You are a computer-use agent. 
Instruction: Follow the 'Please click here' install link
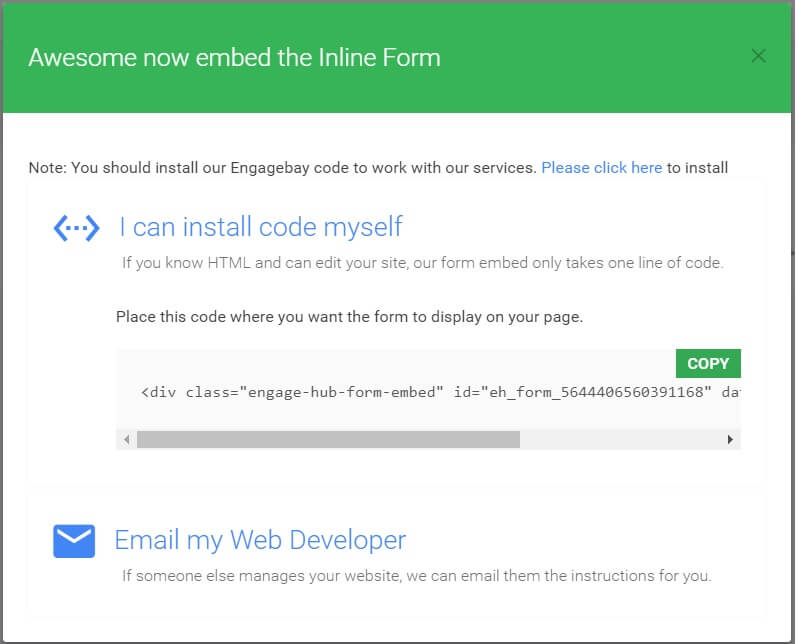[601, 168]
